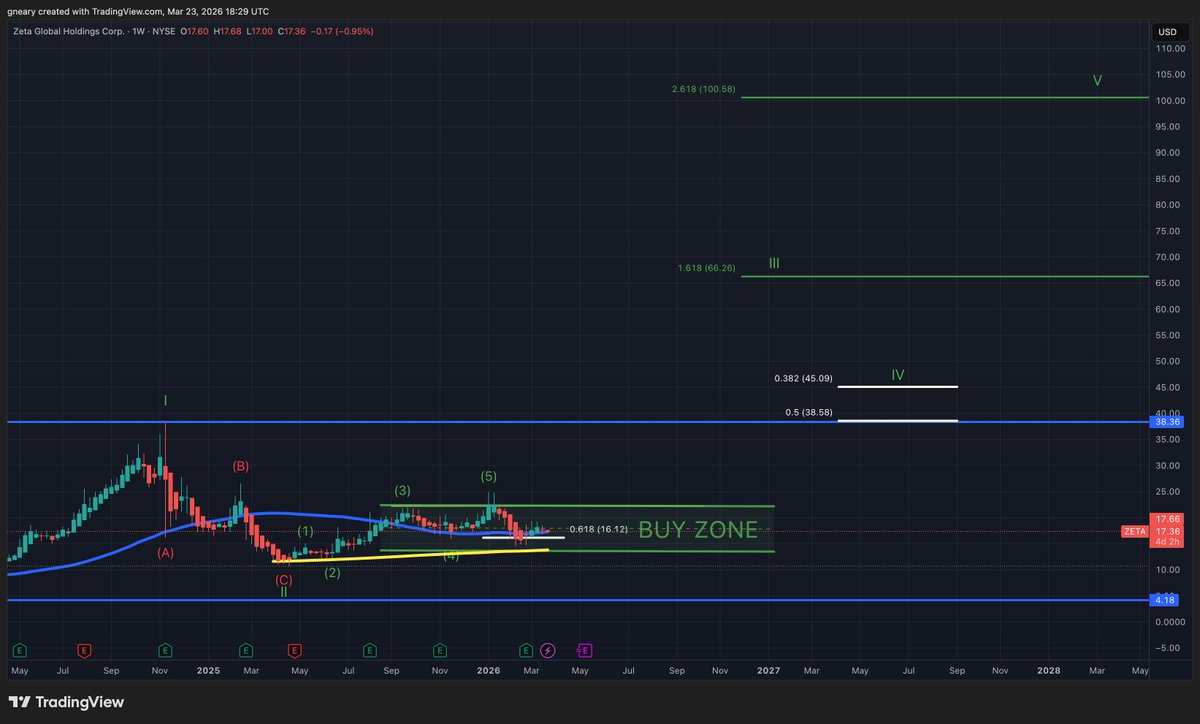This screenshot has width=1200, height=724.
Task: Click the ZETA price label on the scale
Action: click(1133, 531)
